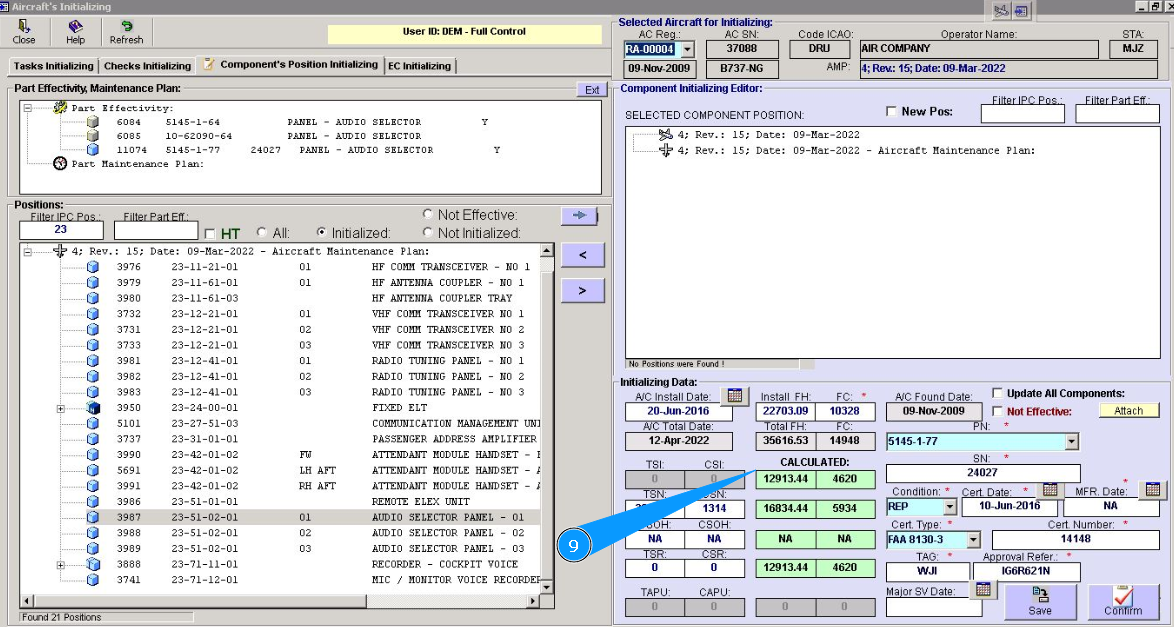Check Update All Components option
1174x629 pixels.
pos(998,393)
